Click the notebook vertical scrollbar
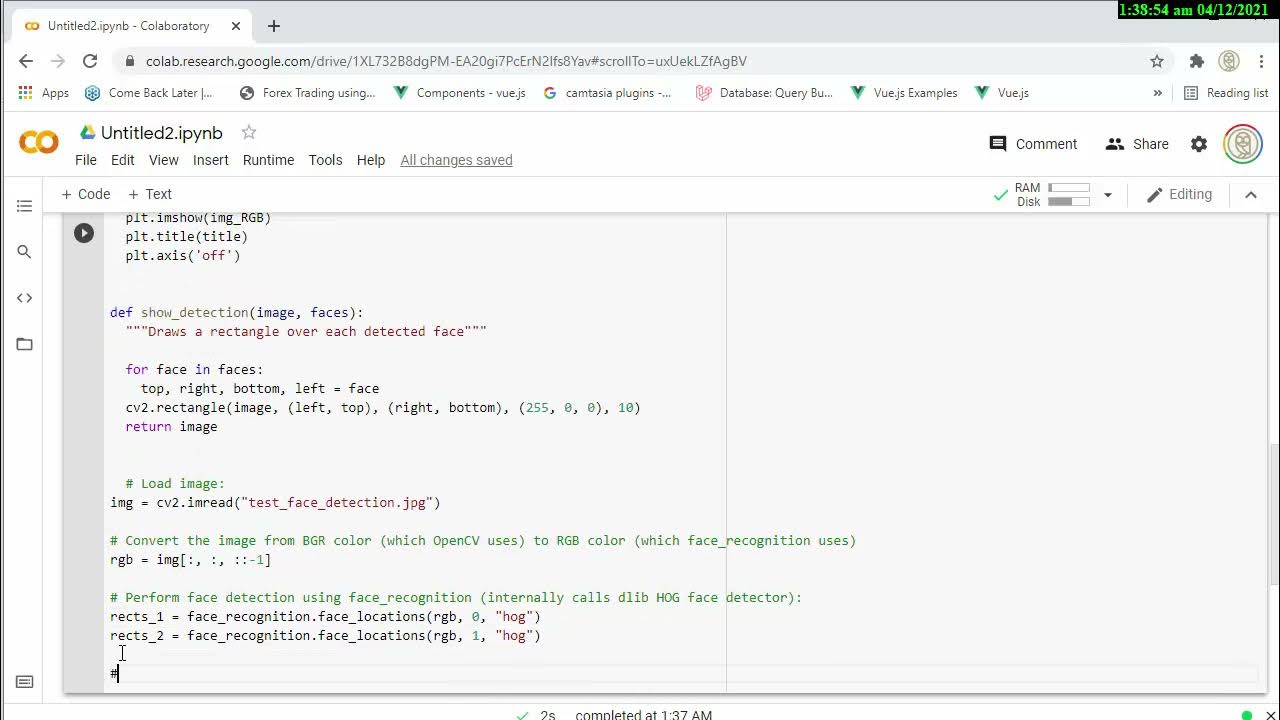1280x720 pixels. click(1274, 516)
